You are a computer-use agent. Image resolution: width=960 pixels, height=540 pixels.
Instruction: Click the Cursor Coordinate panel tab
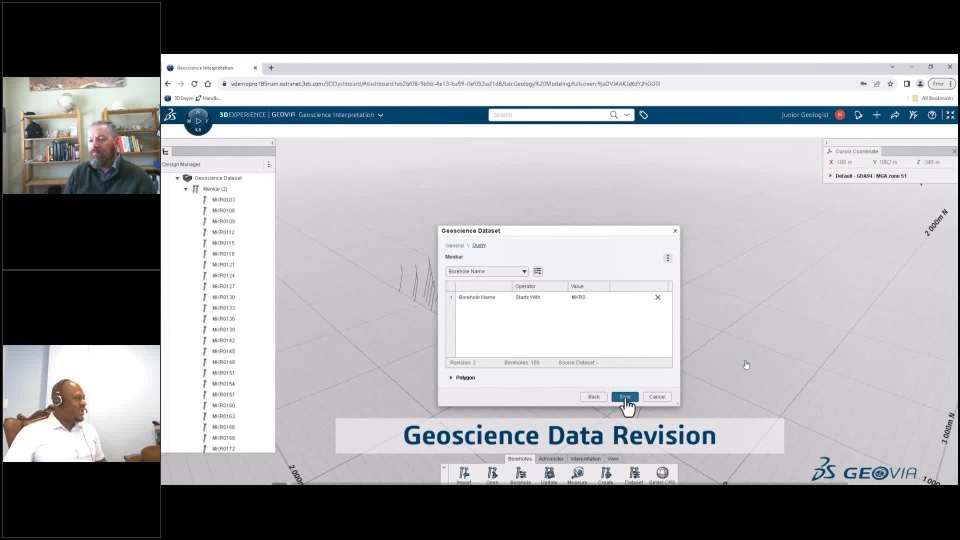[x=853, y=151]
